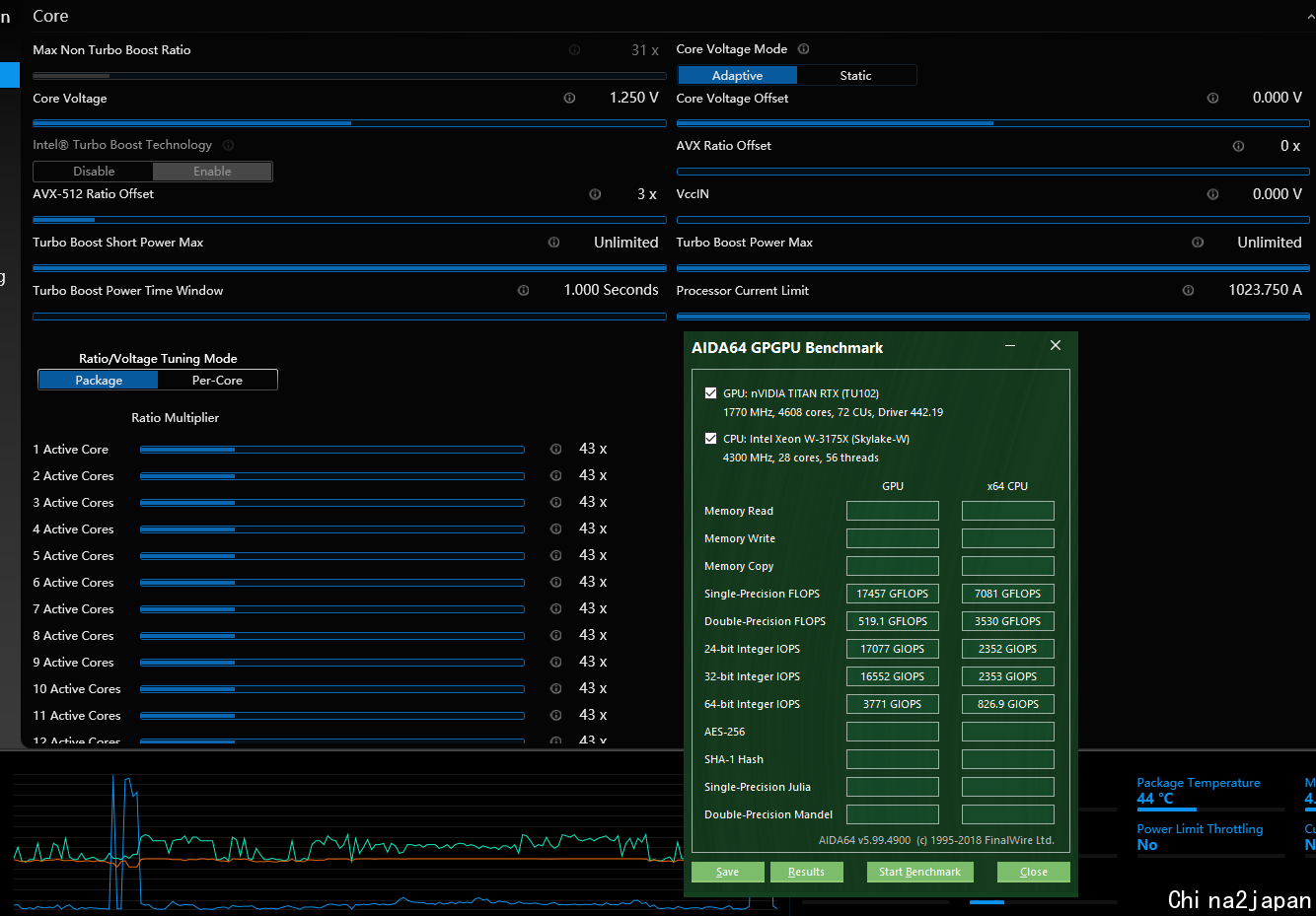Click Close button in AIDA64 window

click(1033, 872)
